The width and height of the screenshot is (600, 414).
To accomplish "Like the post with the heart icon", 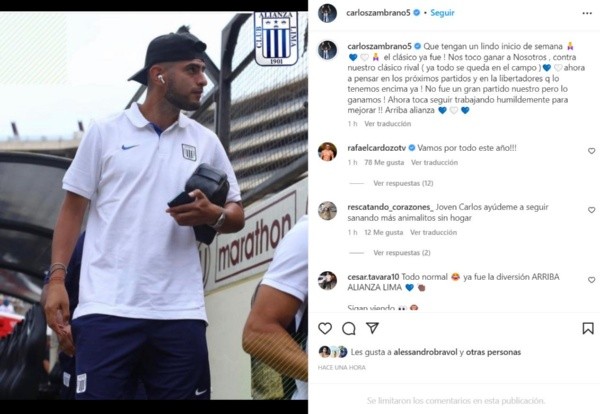I will (x=325, y=328).
